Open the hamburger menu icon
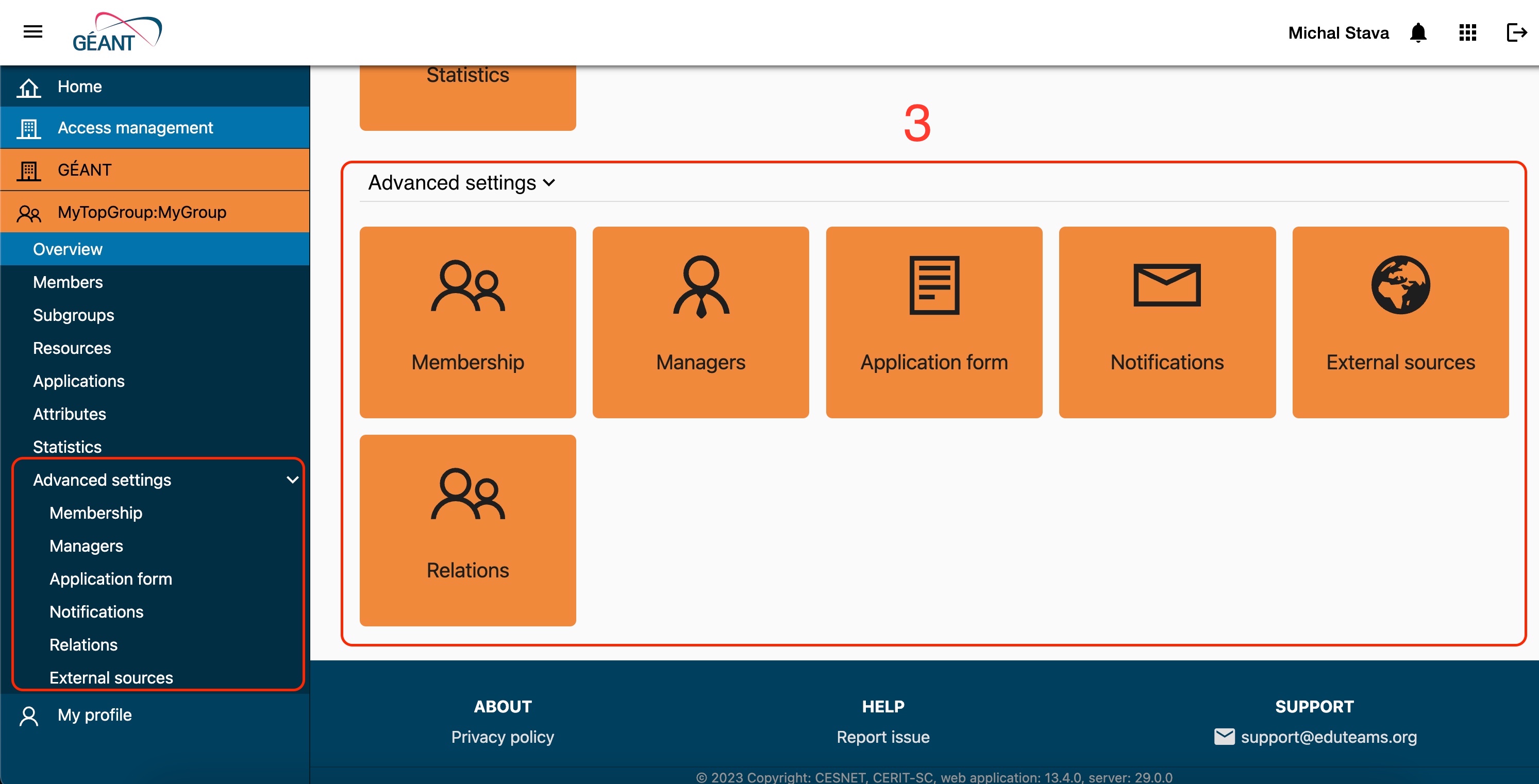This screenshot has height=784, width=1539. pyautogui.click(x=33, y=31)
